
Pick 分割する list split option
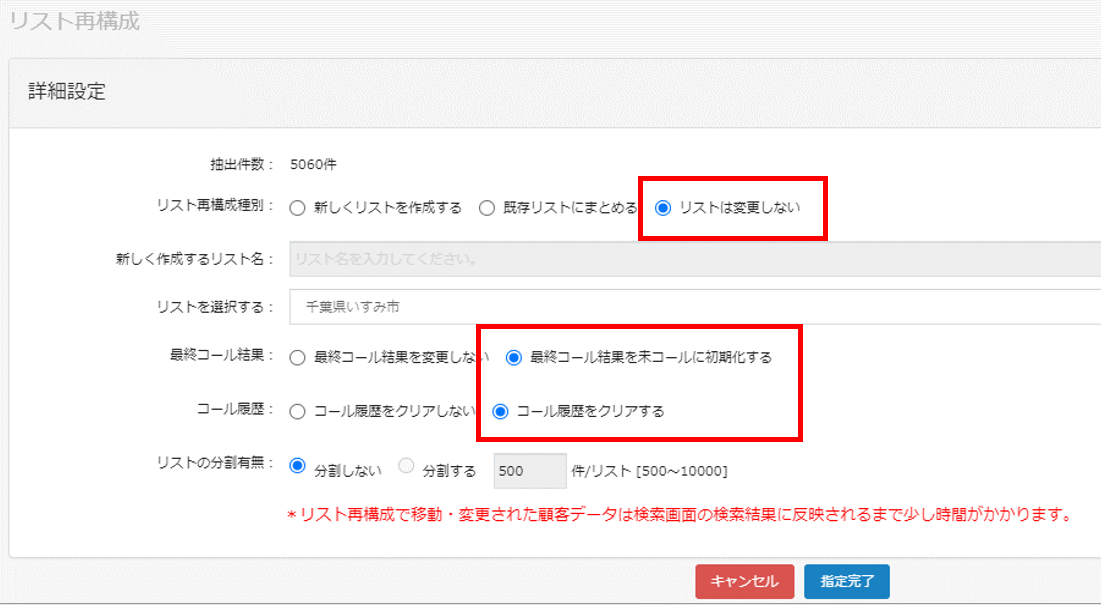point(406,466)
